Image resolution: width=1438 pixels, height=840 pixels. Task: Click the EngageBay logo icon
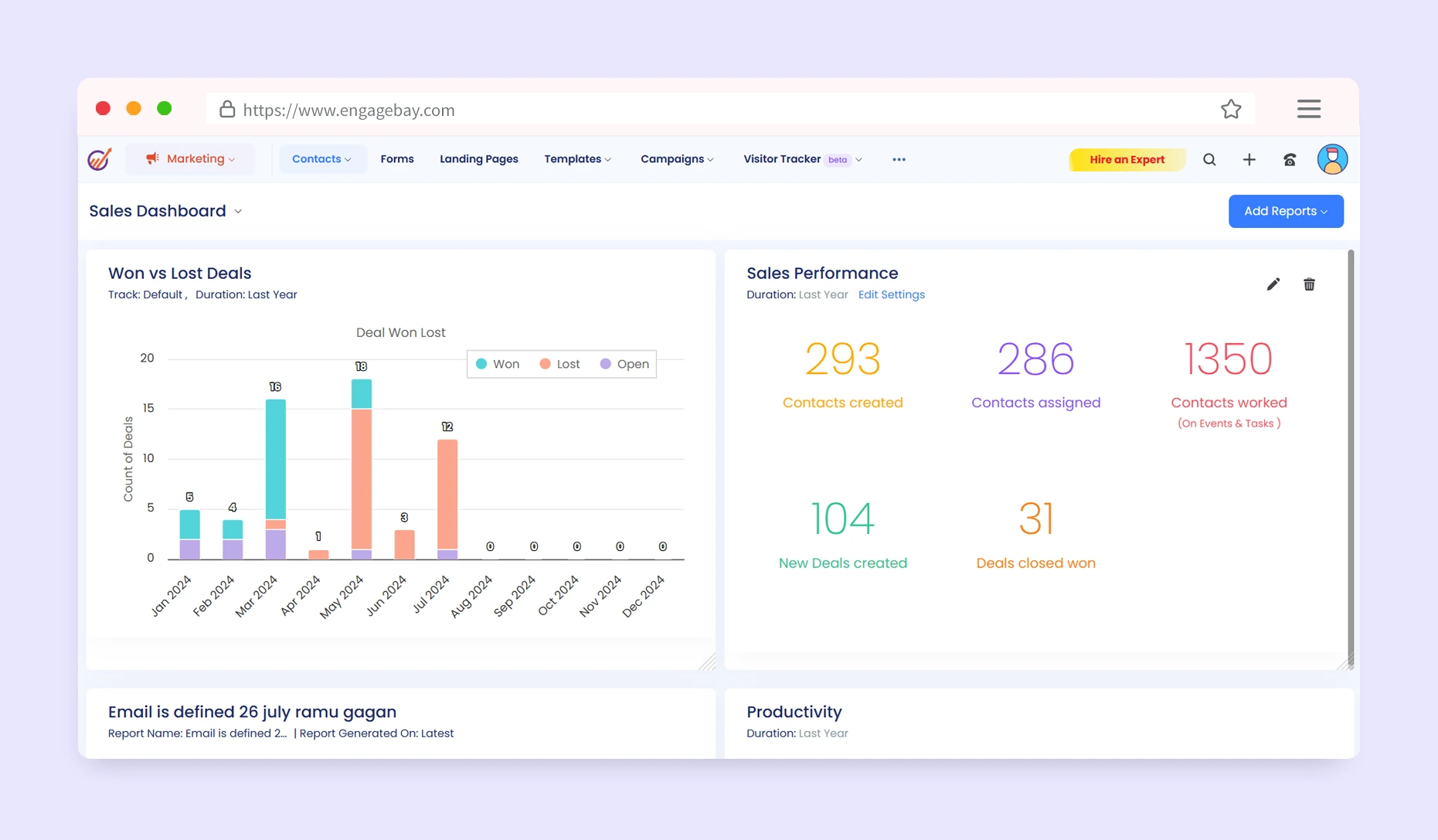pyautogui.click(x=100, y=159)
